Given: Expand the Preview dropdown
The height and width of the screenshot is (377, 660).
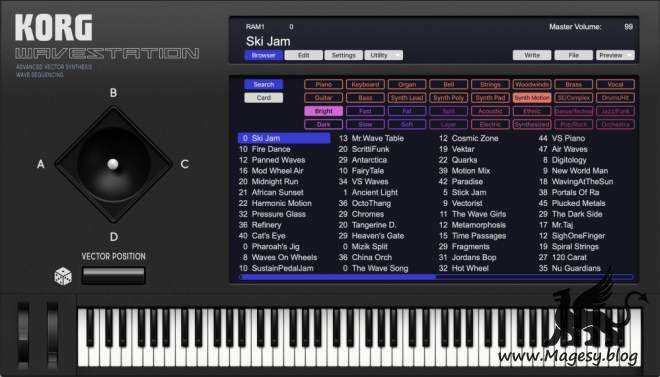Looking at the screenshot, I should click(615, 55).
